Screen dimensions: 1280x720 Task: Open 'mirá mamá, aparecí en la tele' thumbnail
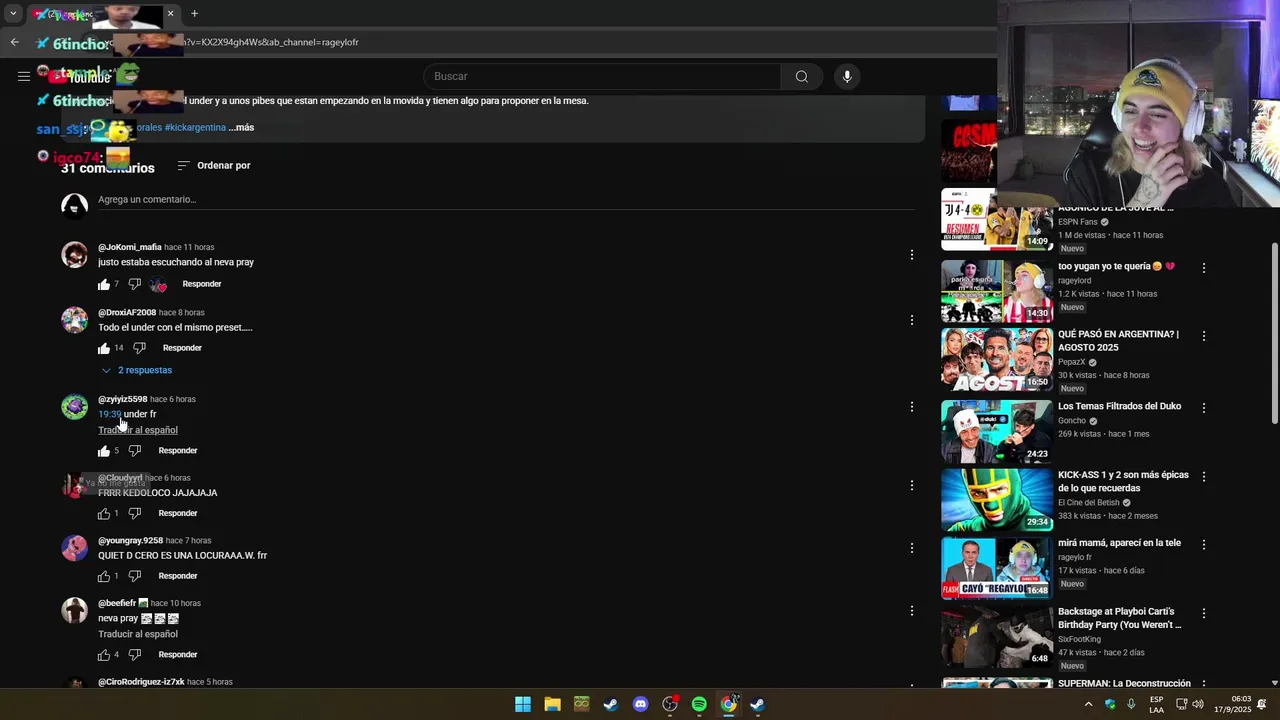coord(997,567)
